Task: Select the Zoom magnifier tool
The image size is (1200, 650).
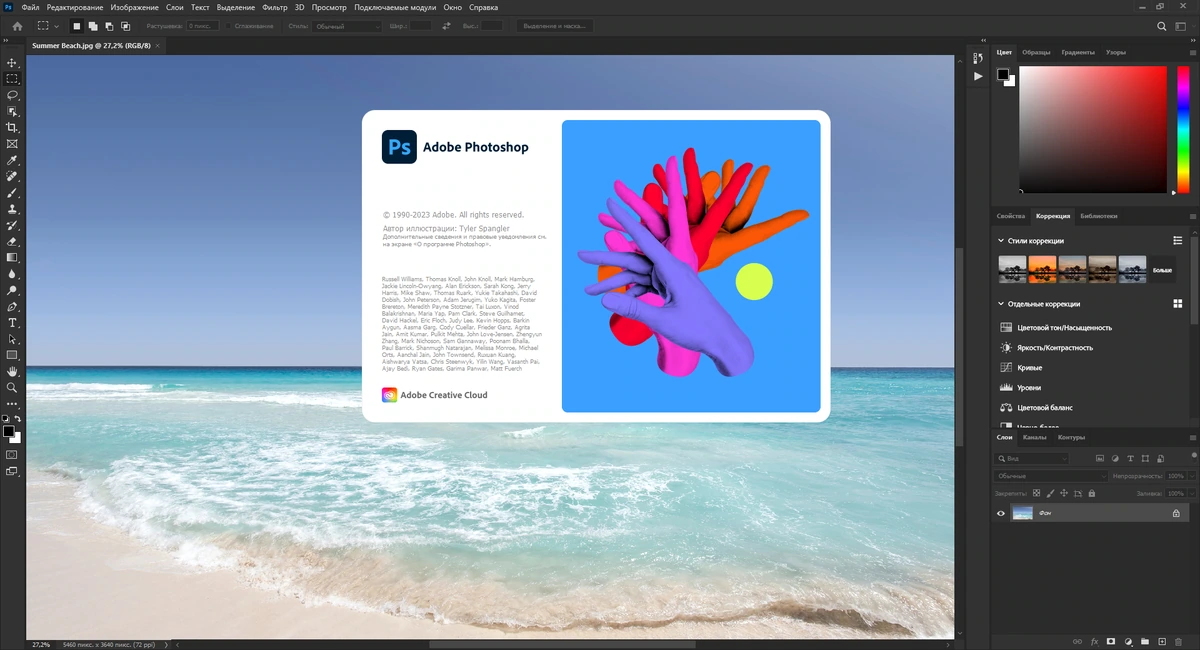Action: (x=12, y=387)
